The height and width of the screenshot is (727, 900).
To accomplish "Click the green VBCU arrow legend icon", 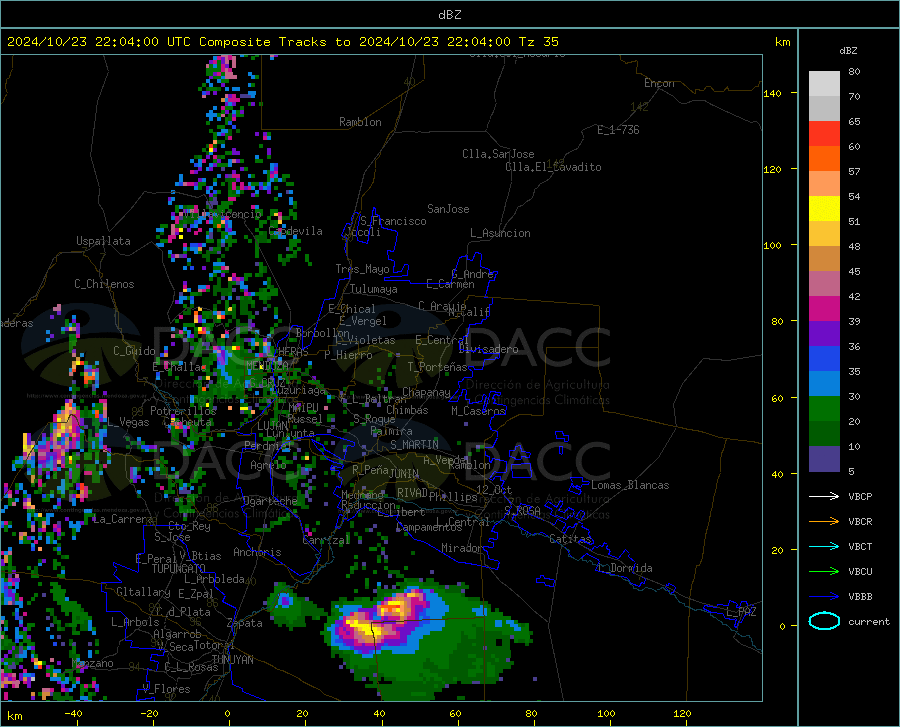I will click(824, 572).
